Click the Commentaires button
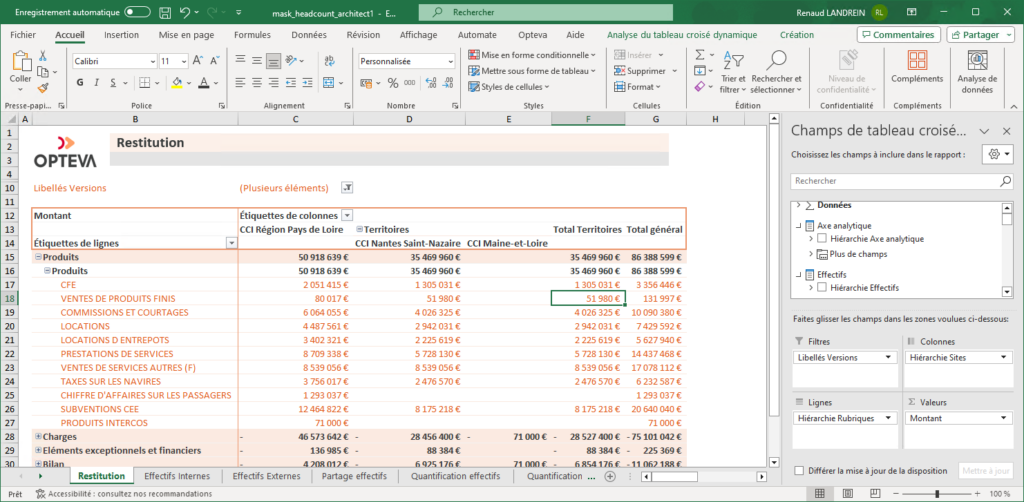Viewport: 1024px width, 502px height. [898, 34]
